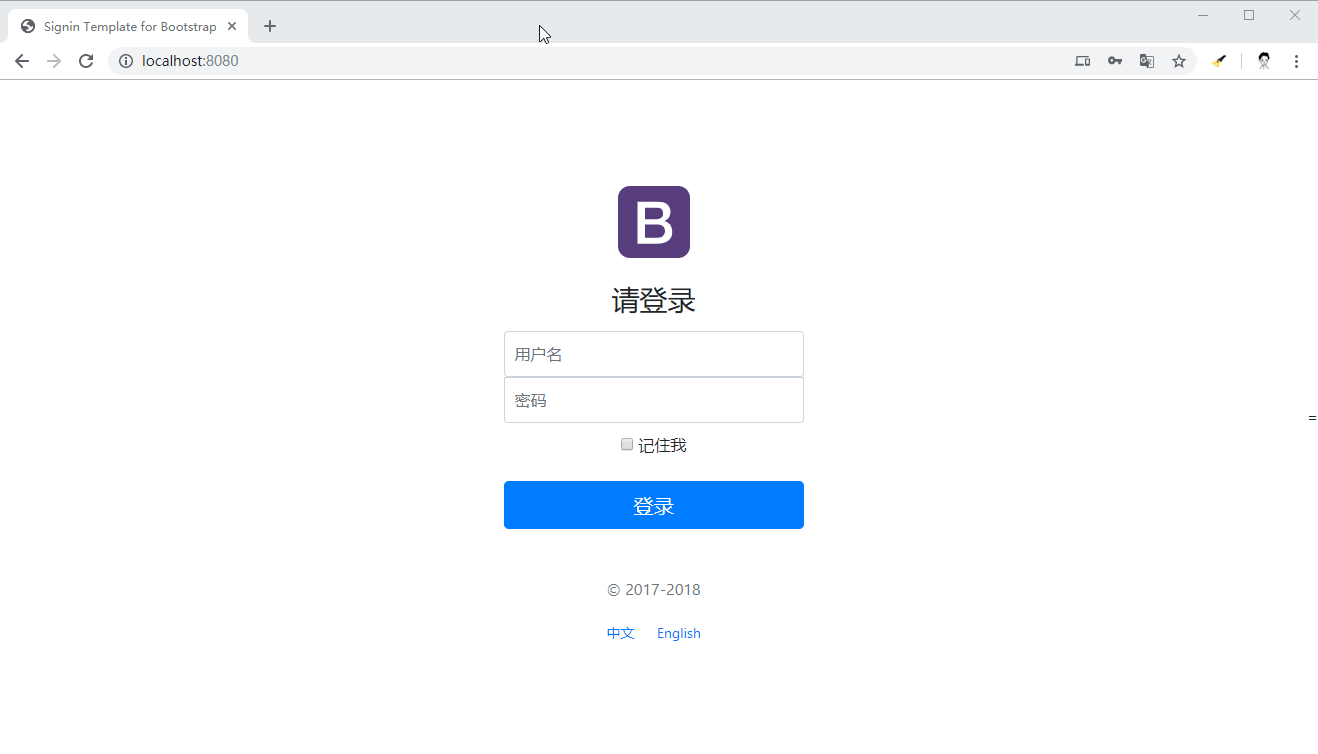The width and height of the screenshot is (1318, 754).
Task: Maximize the Chrome window
Action: pos(1249,15)
